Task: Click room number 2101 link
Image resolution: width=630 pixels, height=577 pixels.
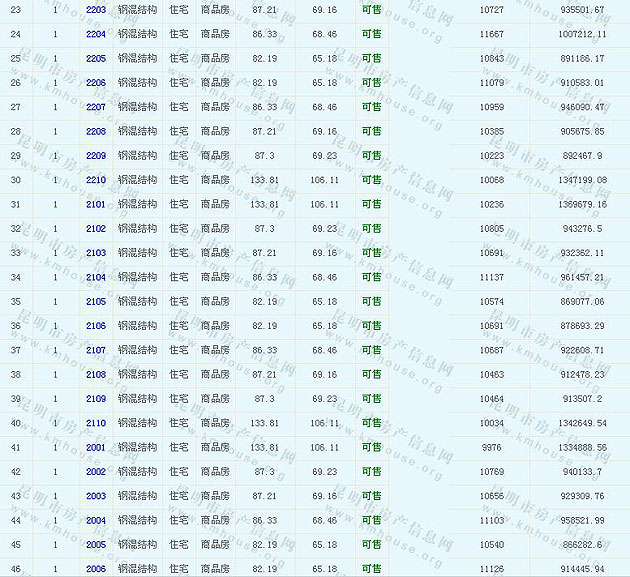Action: (96, 204)
